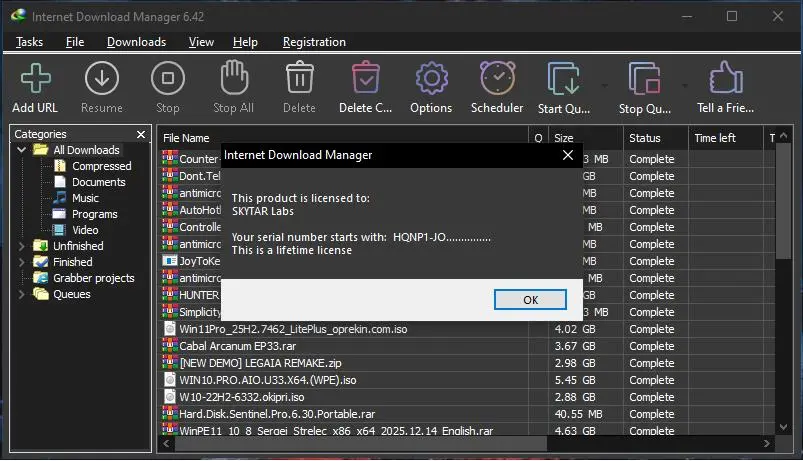The width and height of the screenshot is (803, 461).
Task: Click the HUNTER file row
Action: tap(191, 295)
